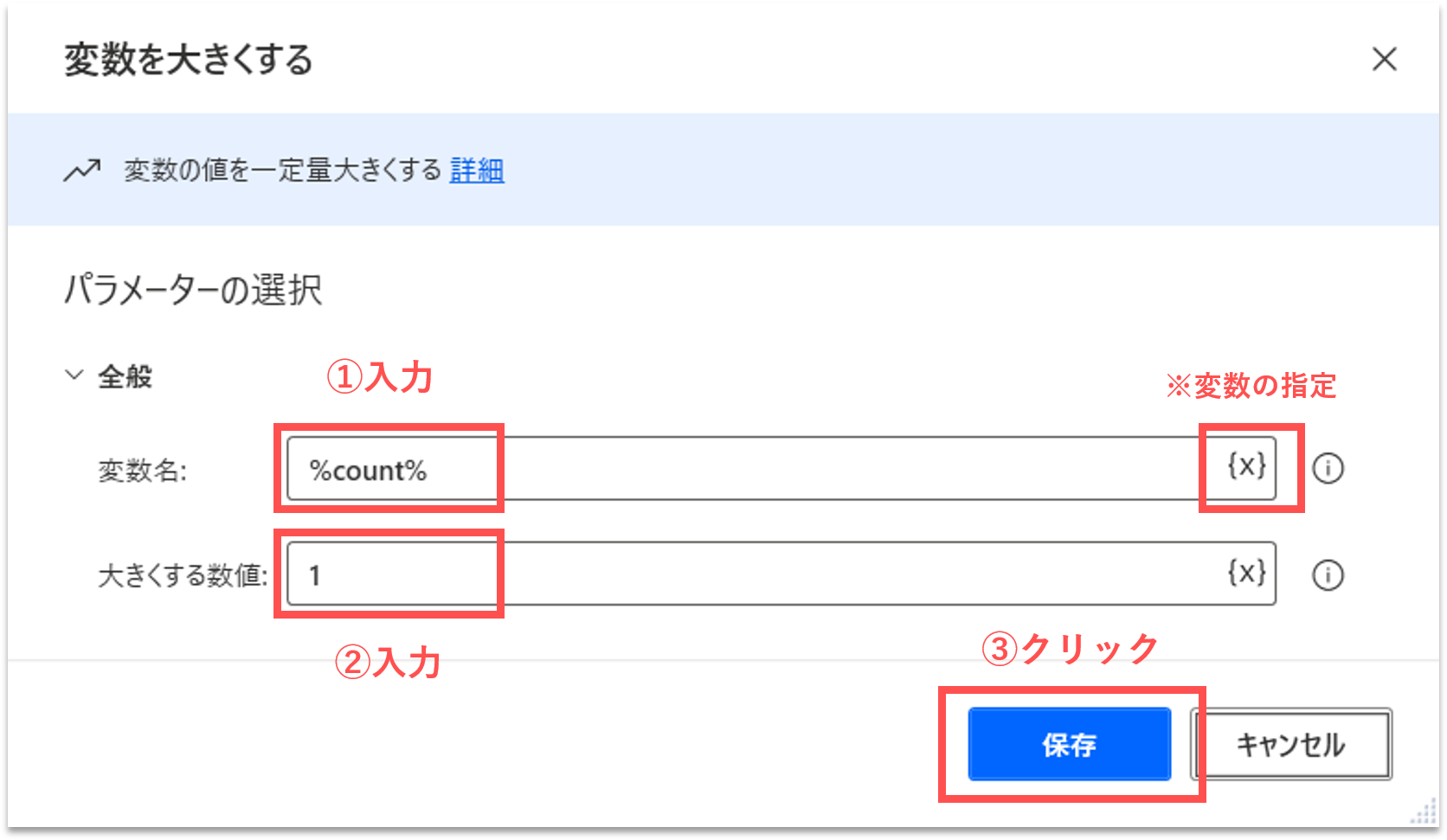
Task: Show info icon for 変数名
Action: click(1328, 469)
